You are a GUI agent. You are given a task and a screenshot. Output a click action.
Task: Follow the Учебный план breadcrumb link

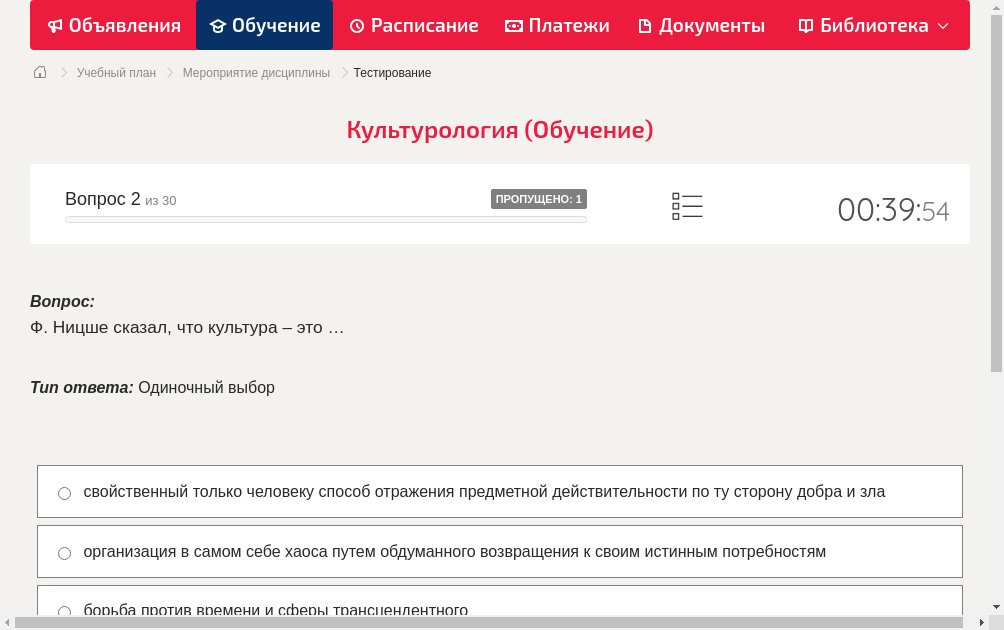click(117, 72)
